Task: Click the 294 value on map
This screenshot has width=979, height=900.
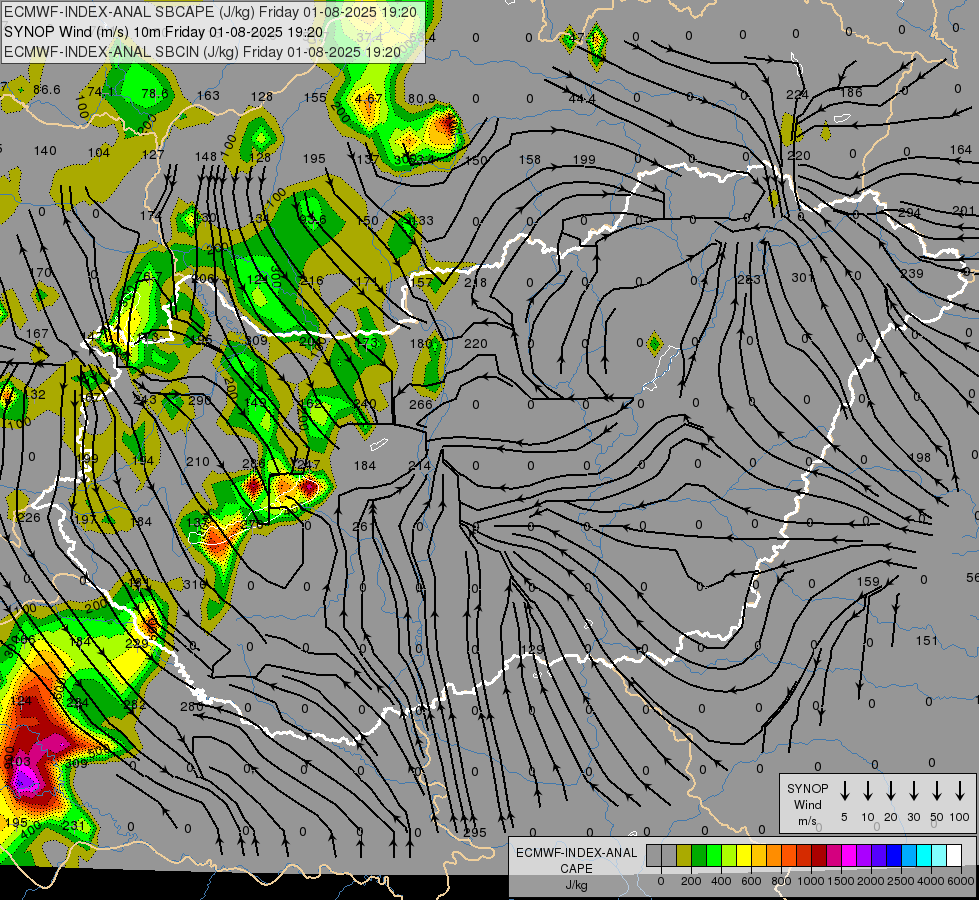Action: click(x=910, y=213)
